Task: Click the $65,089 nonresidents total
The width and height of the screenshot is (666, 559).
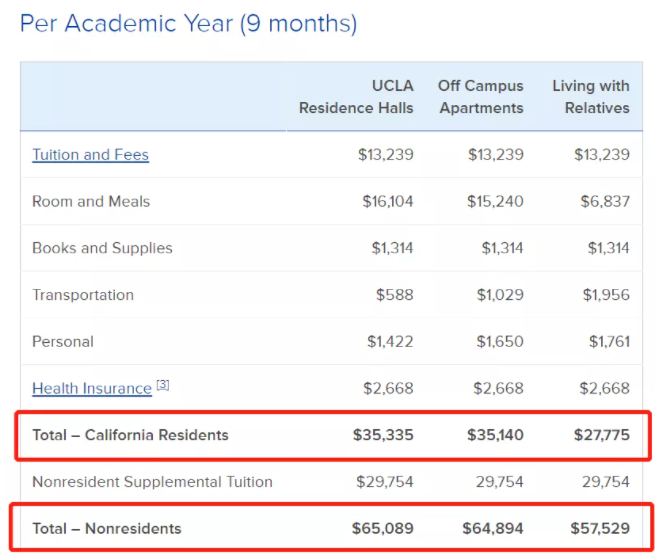Action: click(383, 528)
